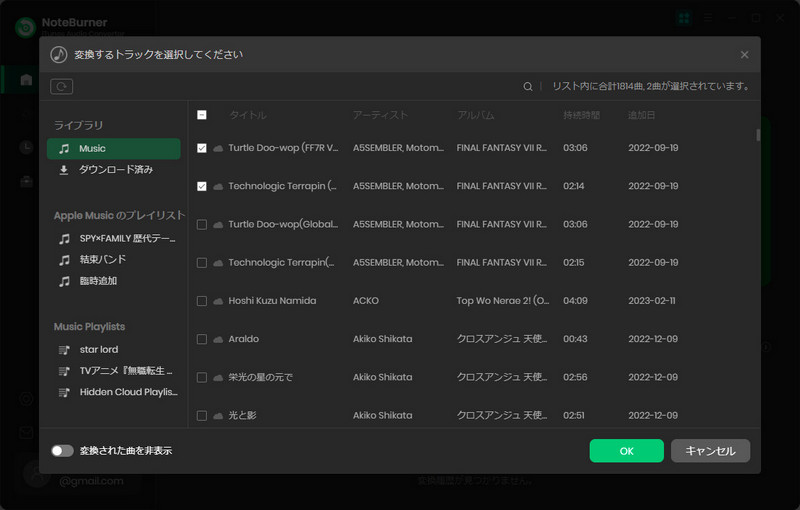800x510 pixels.
Task: Check the Araldo track checkbox
Action: 202,339
